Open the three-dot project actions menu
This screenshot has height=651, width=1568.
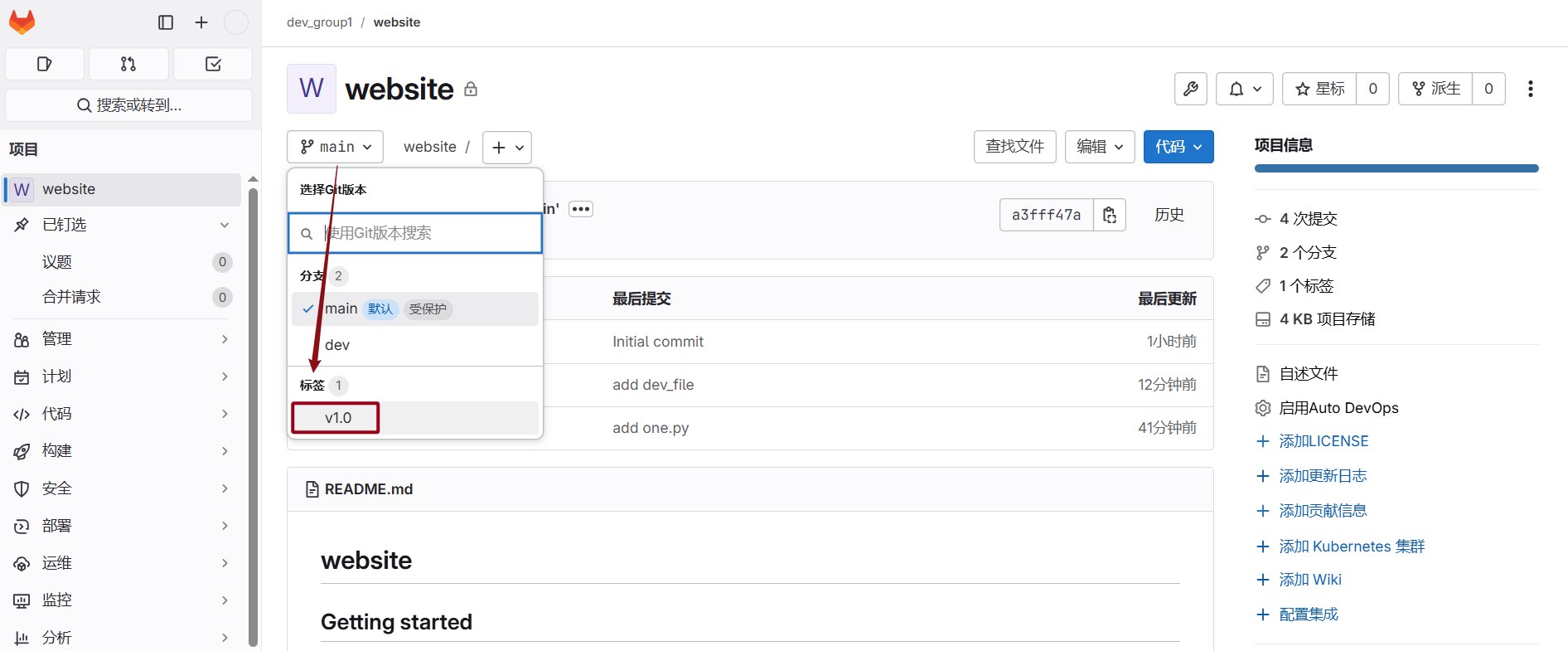click(x=1531, y=89)
